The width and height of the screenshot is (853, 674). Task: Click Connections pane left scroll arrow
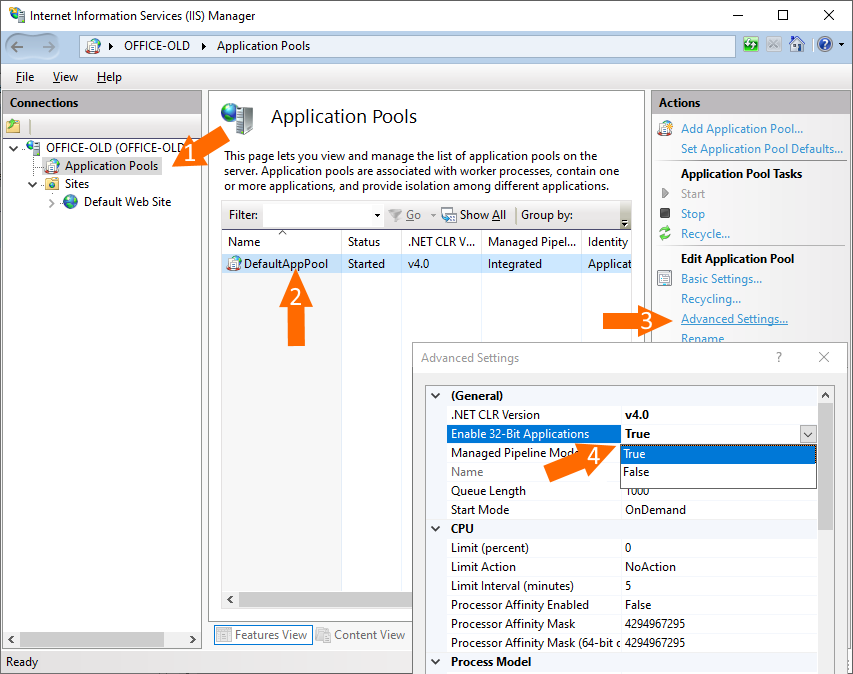(11, 639)
